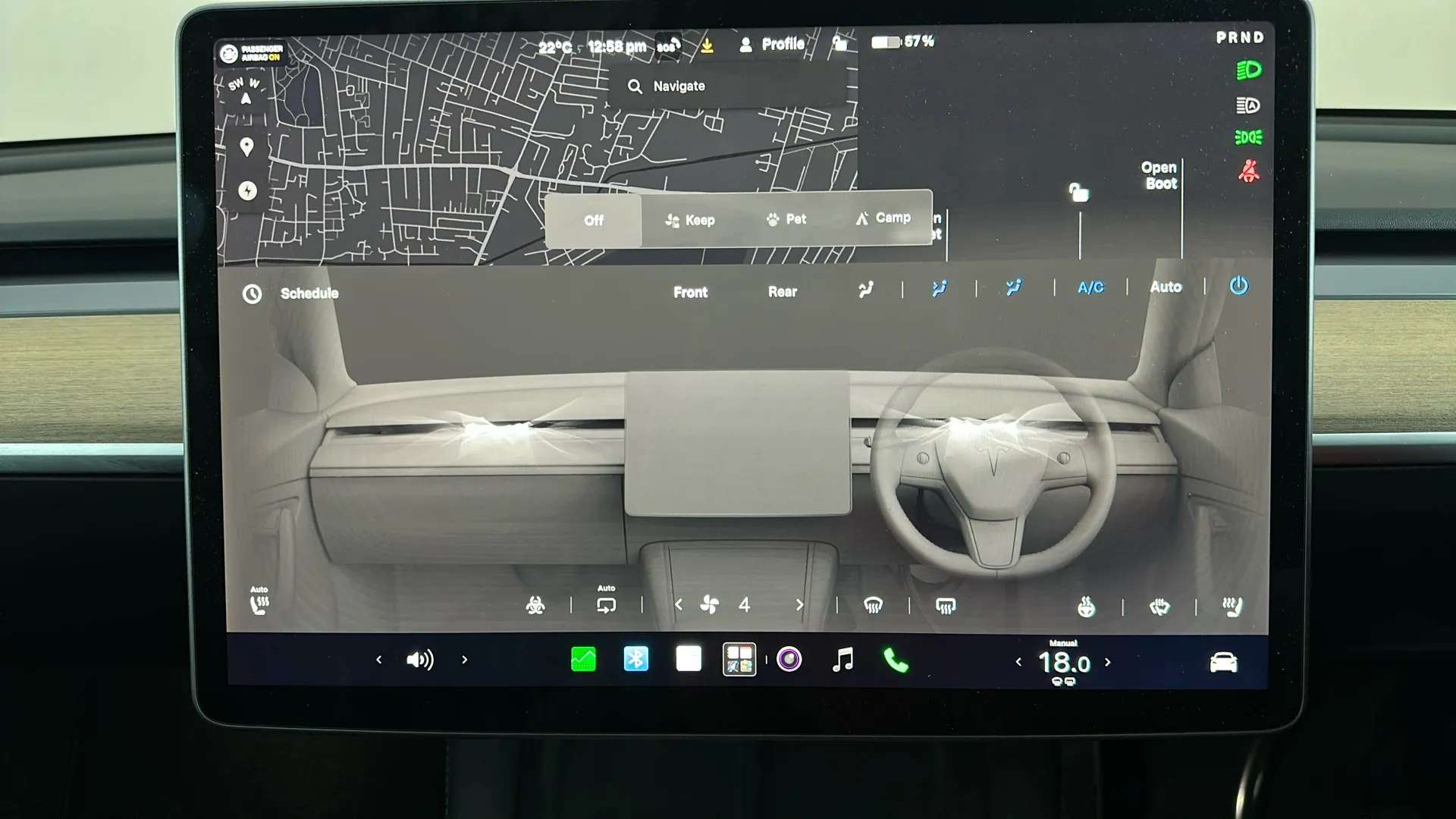
Task: Turn off climate with power icon
Action: tap(1239, 286)
